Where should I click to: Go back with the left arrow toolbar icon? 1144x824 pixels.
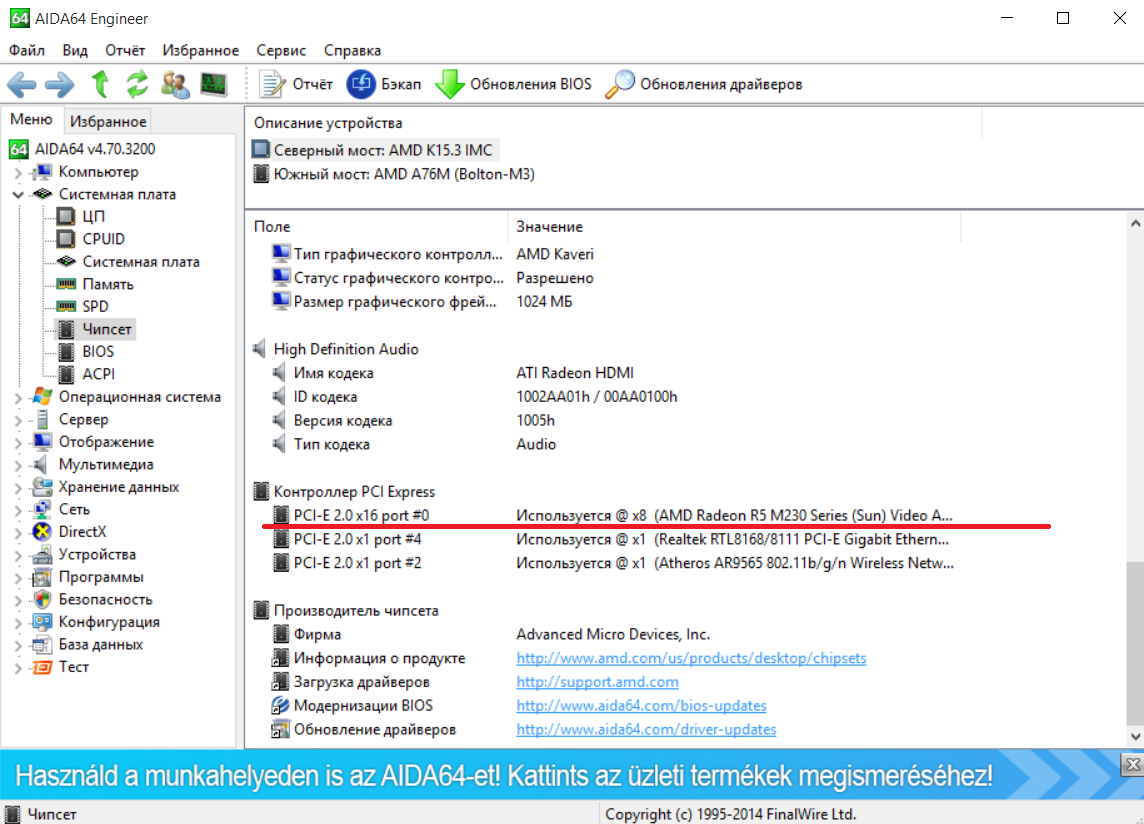pos(22,85)
